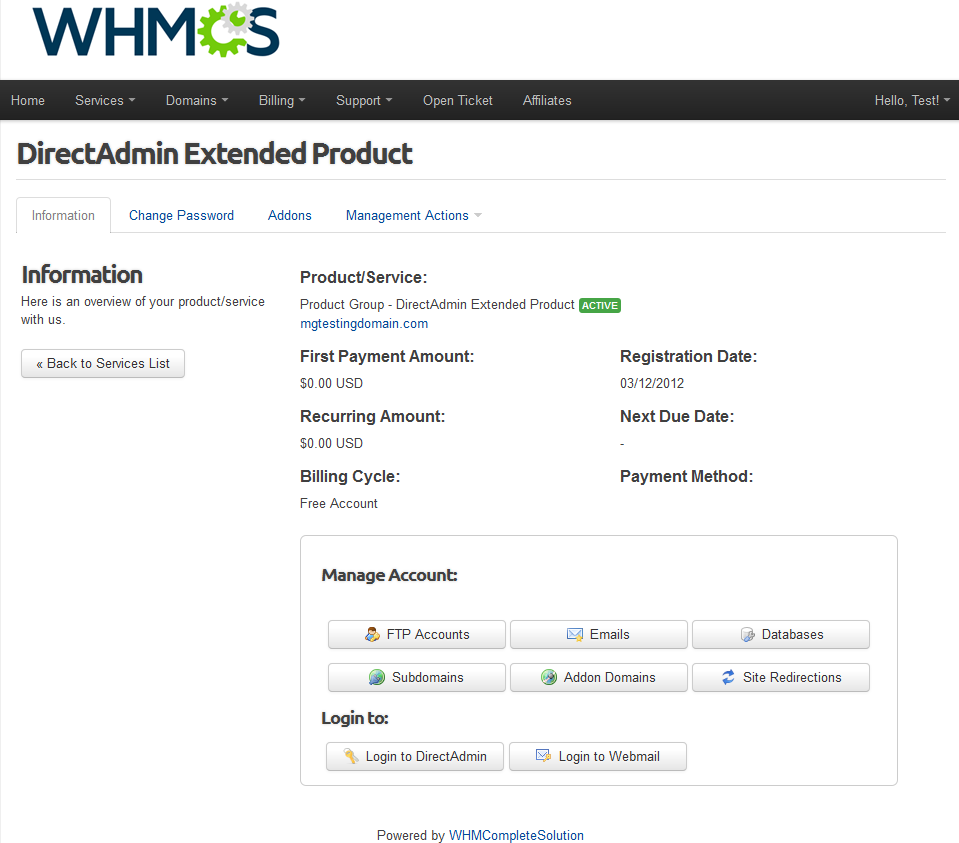Click the Subdomains globe icon
Image resolution: width=959 pixels, height=843 pixels.
(377, 678)
